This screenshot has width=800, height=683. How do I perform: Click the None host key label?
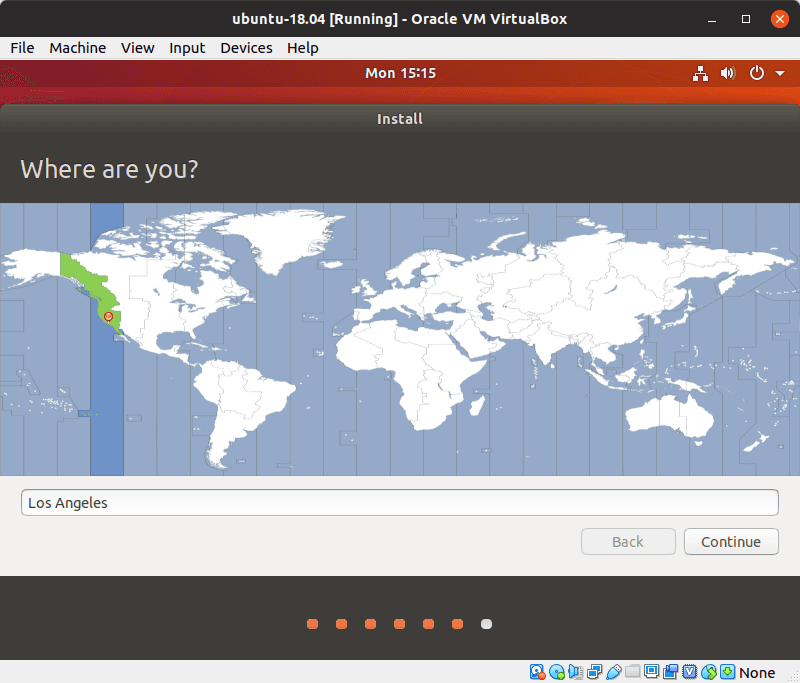757,673
